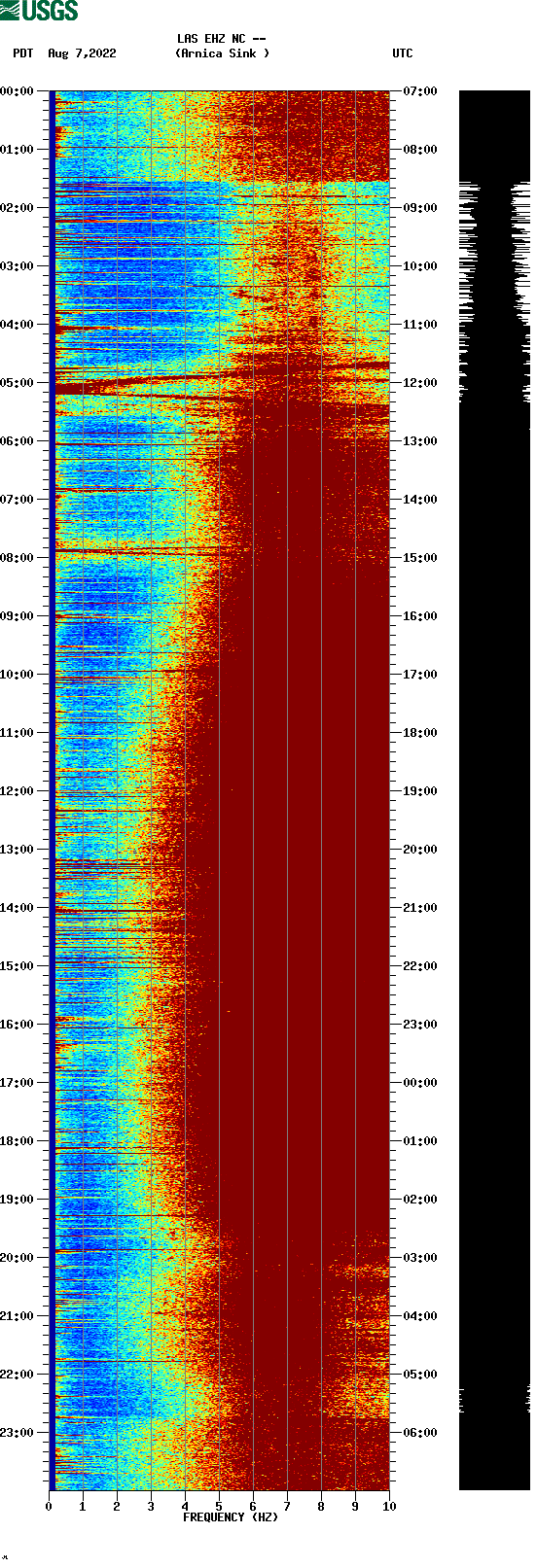This screenshot has width=537, height=1568.
Task: Click the 08:00 PDT time label
Action: coord(18,558)
